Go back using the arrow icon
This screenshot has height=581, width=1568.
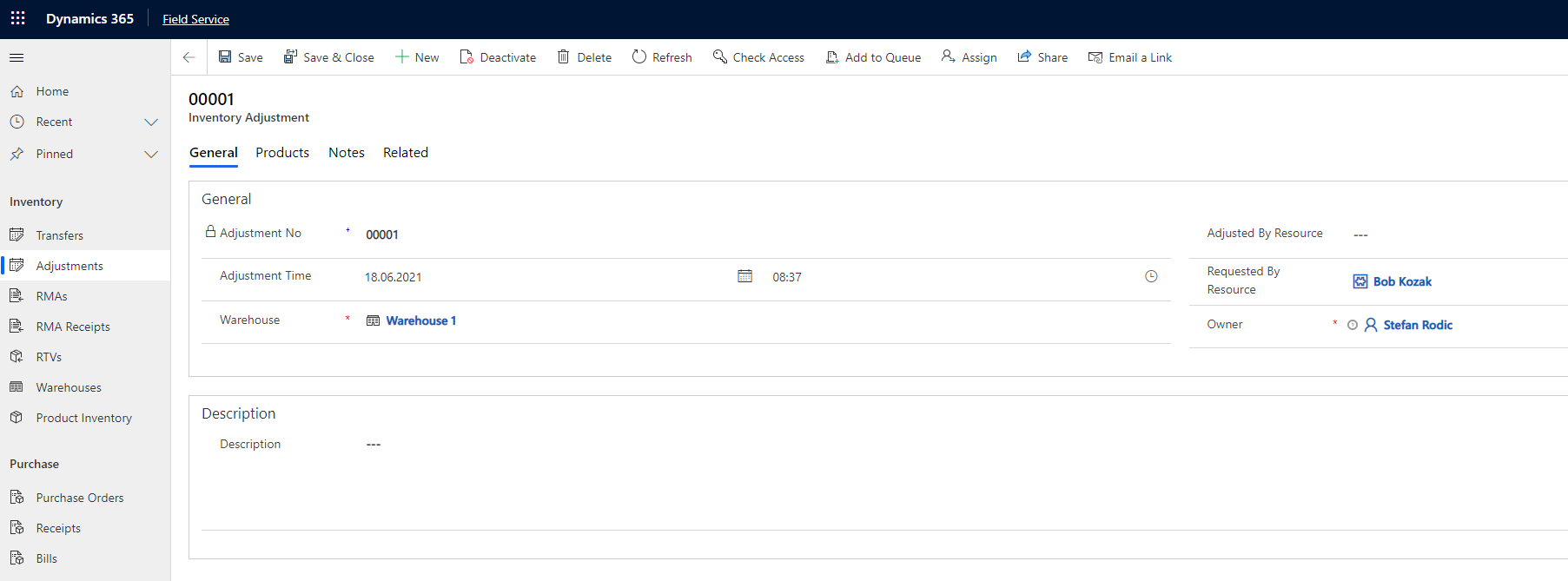coord(189,57)
